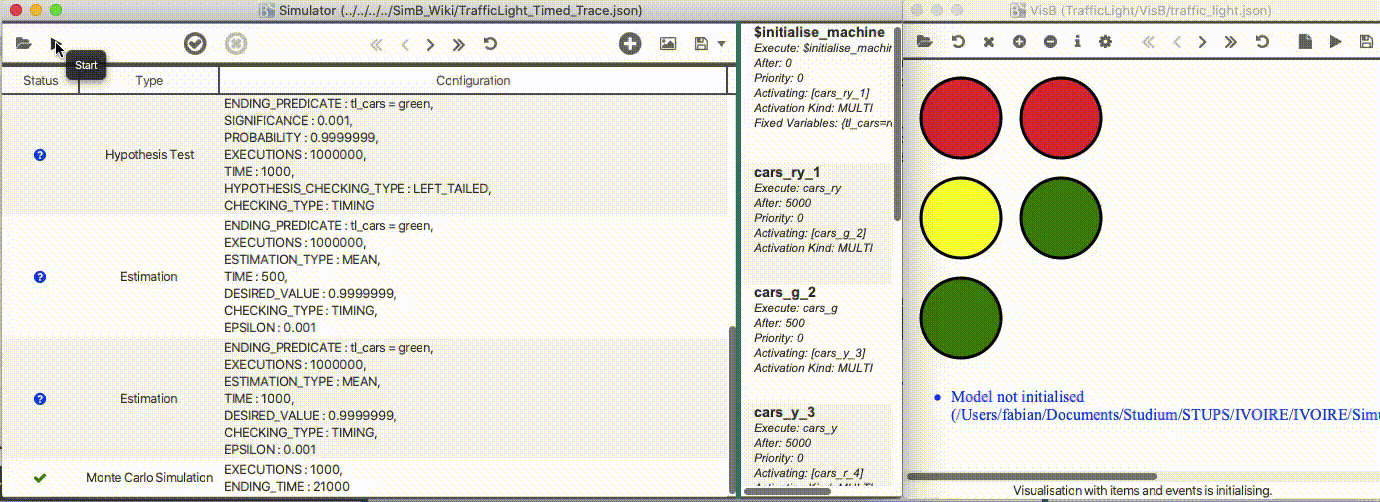Viewport: 1380px width, 502px height.
Task: Reload the VisB visualisation
Action: (958, 42)
